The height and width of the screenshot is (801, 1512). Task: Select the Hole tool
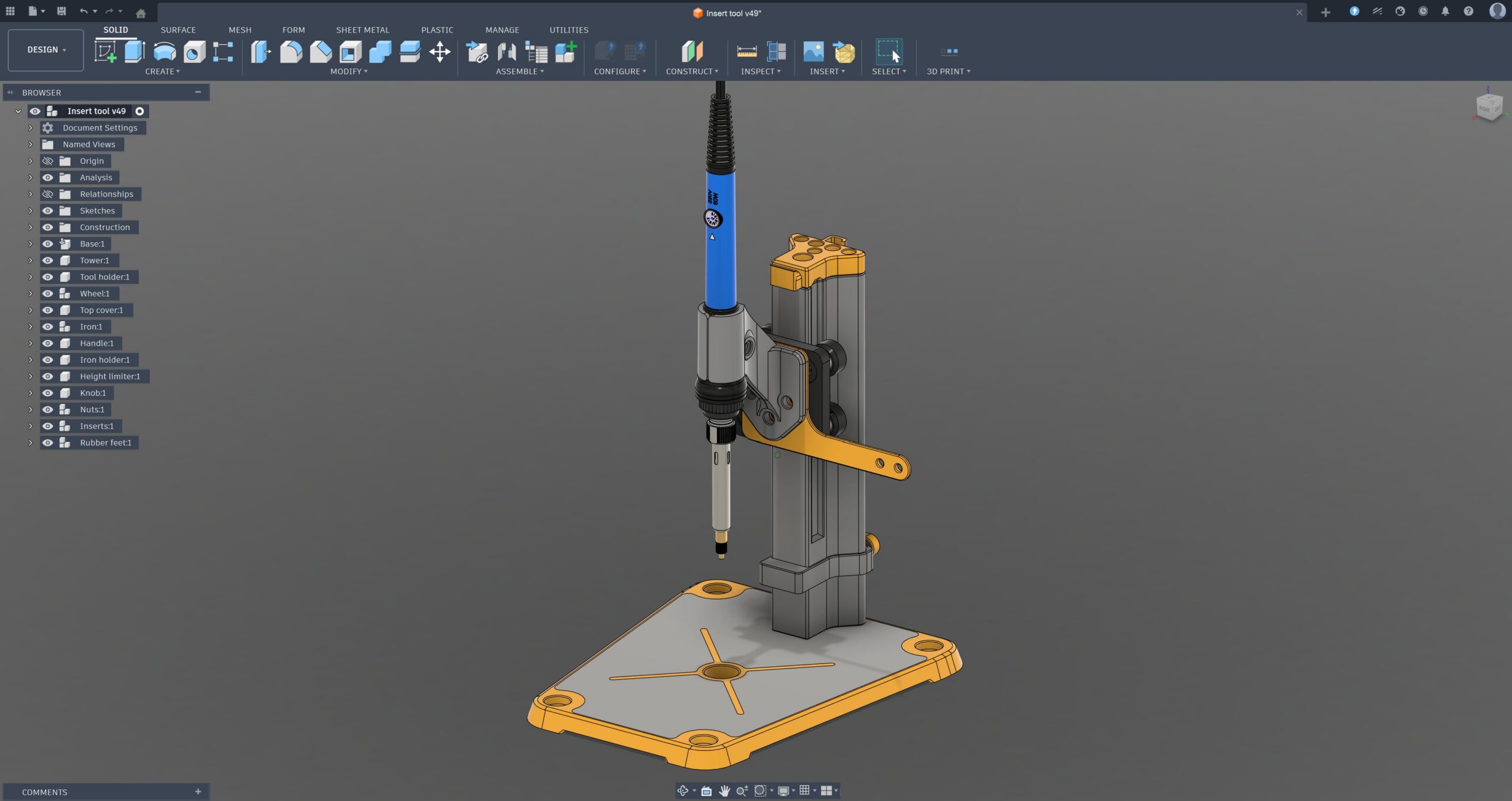point(194,52)
